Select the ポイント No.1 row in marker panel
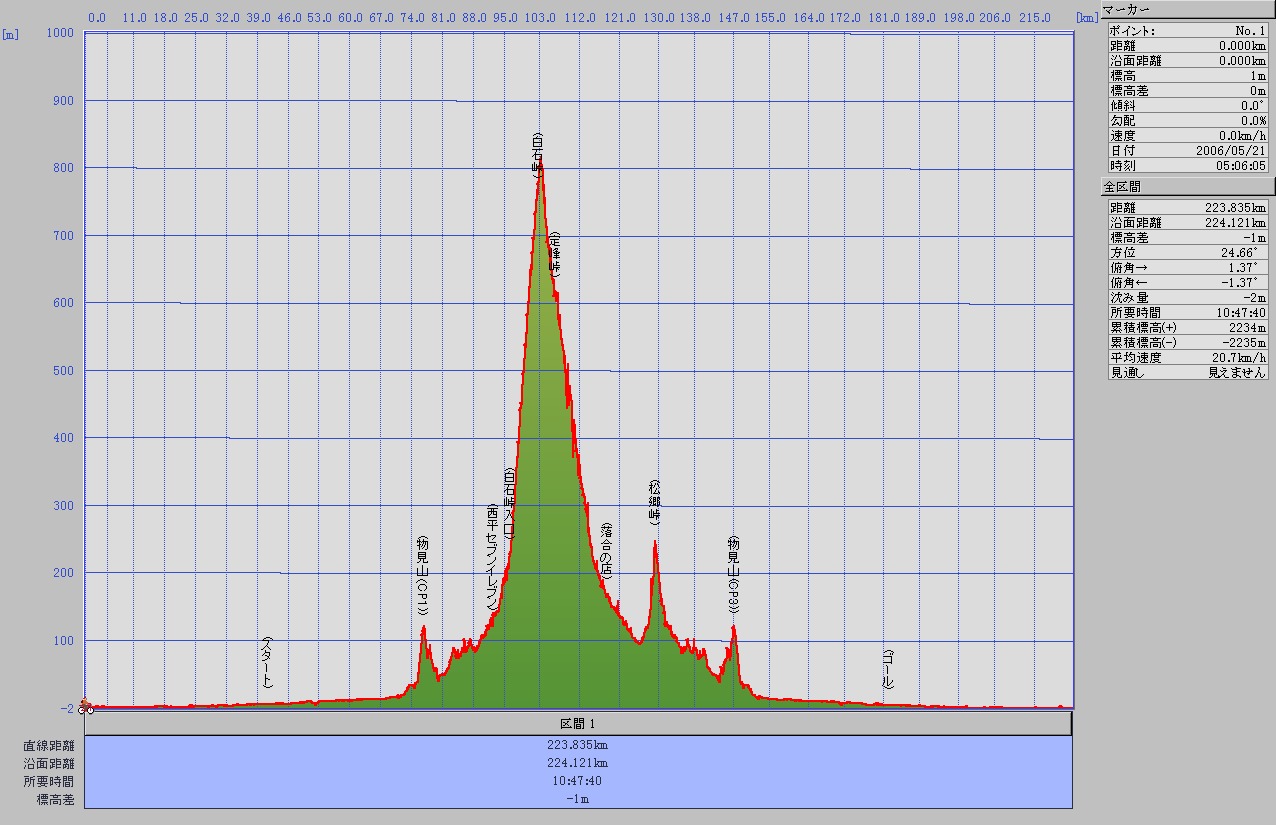The image size is (1276, 825). [1188, 31]
